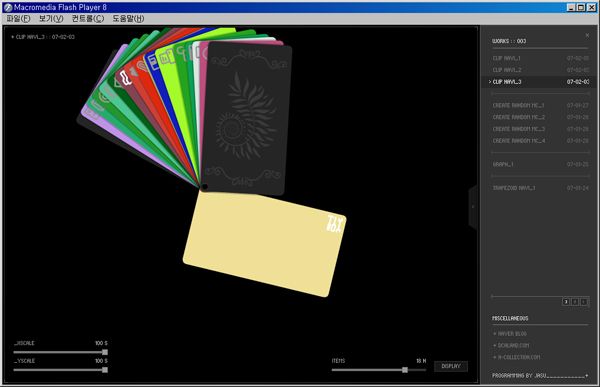Screen dimensions: 600x387
Task: Open the 파일(F) menu
Action: click(x=18, y=18)
